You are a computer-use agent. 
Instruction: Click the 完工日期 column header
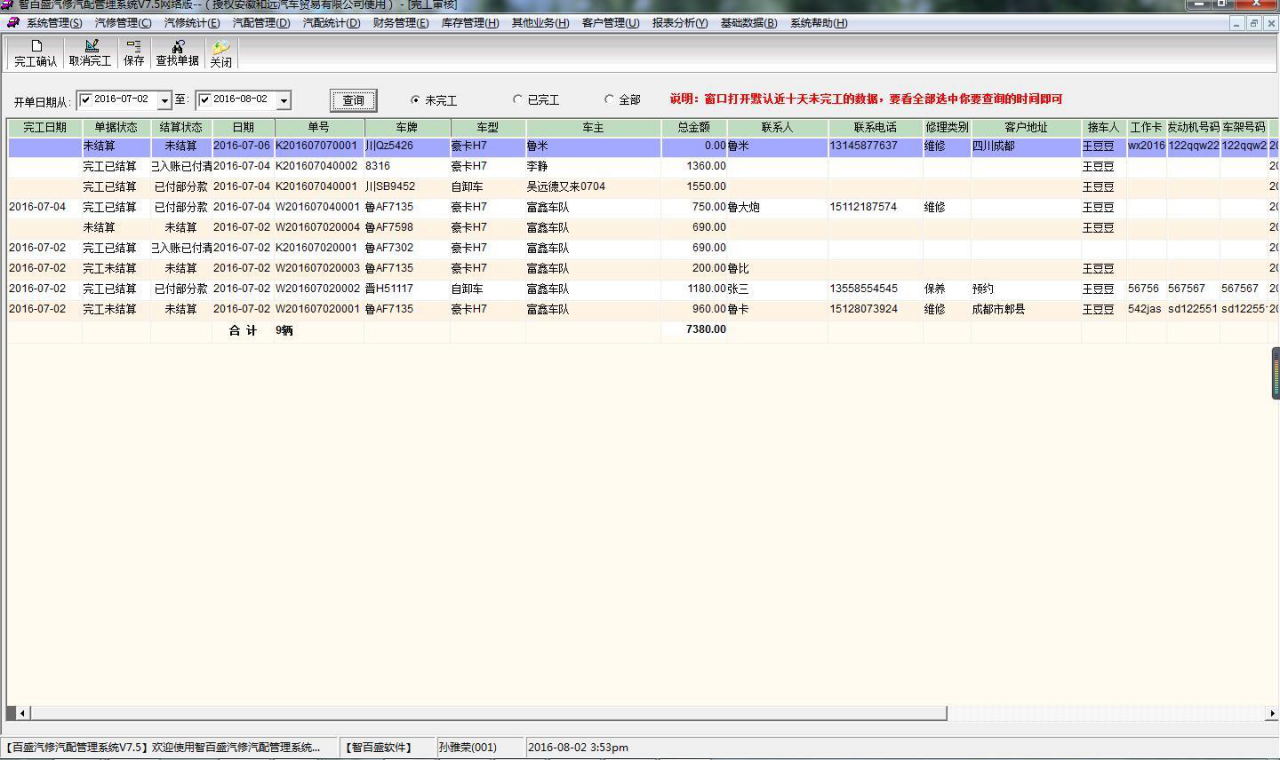[45, 128]
